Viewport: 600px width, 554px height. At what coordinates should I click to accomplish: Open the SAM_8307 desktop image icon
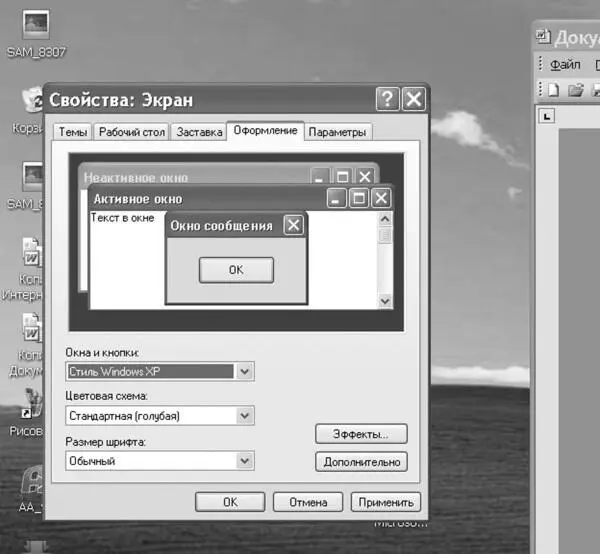click(x=36, y=25)
